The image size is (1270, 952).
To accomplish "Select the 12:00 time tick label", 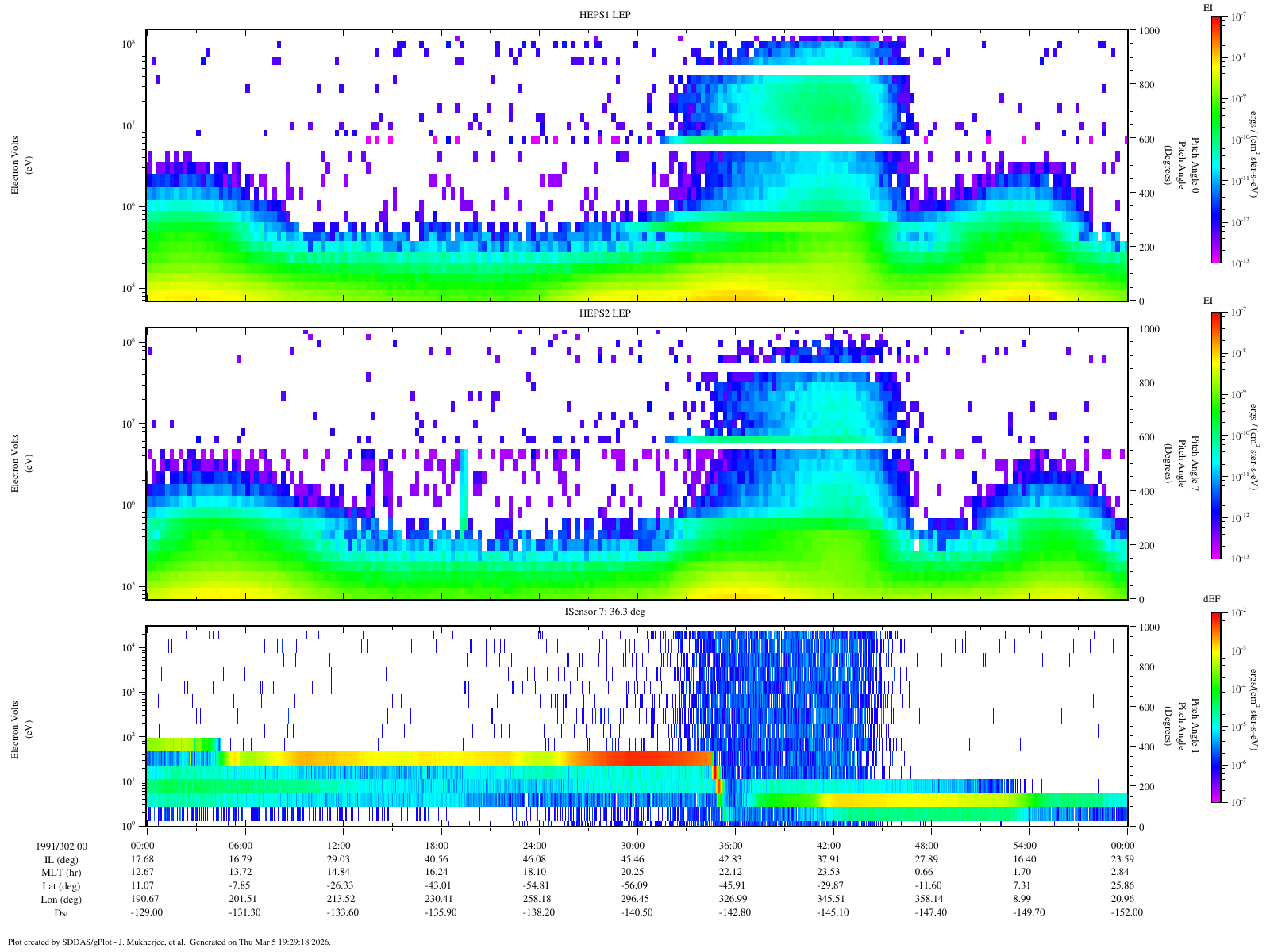I will (x=339, y=846).
